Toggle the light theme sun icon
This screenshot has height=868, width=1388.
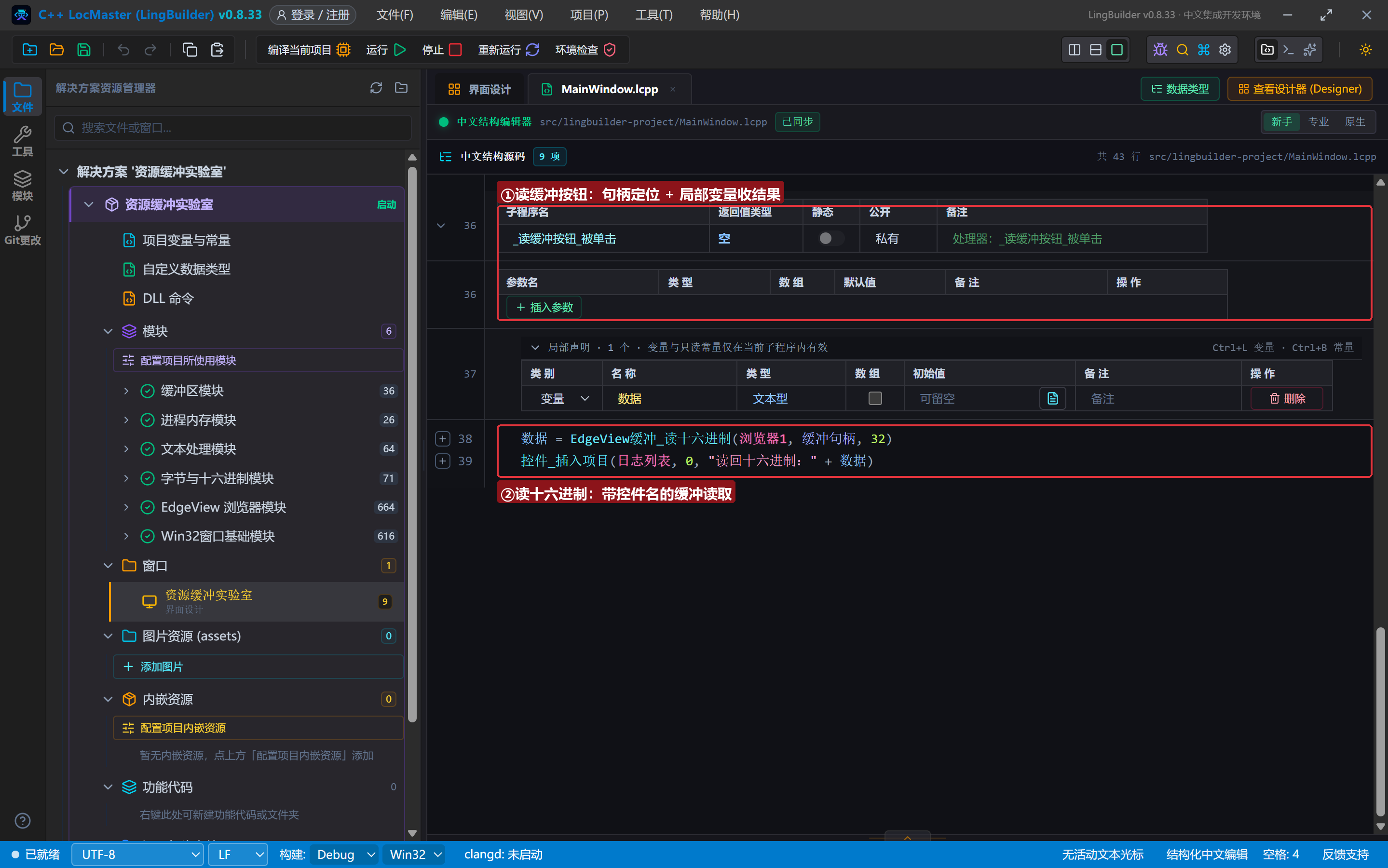1366,50
